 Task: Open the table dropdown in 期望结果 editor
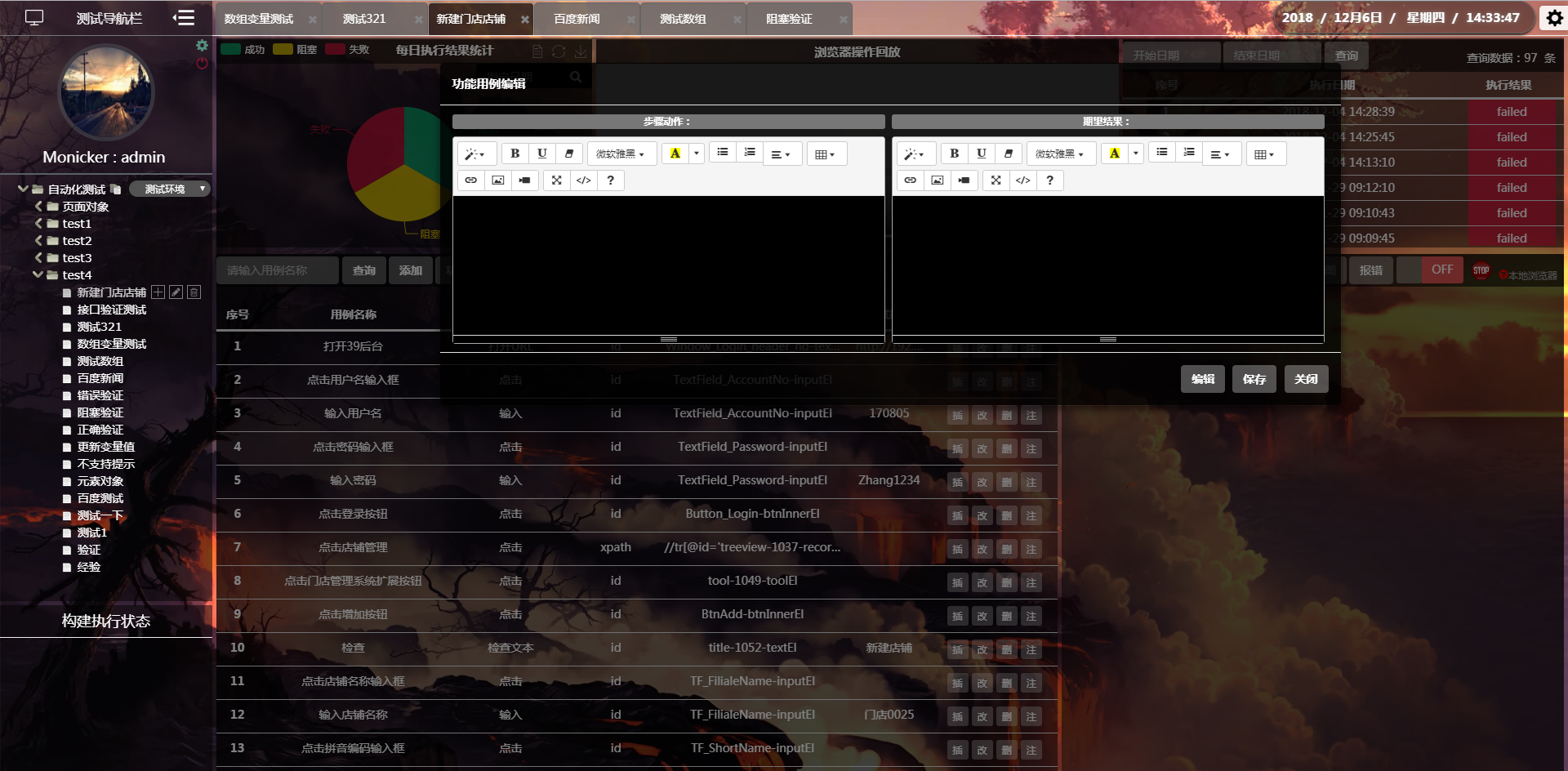coord(1265,154)
